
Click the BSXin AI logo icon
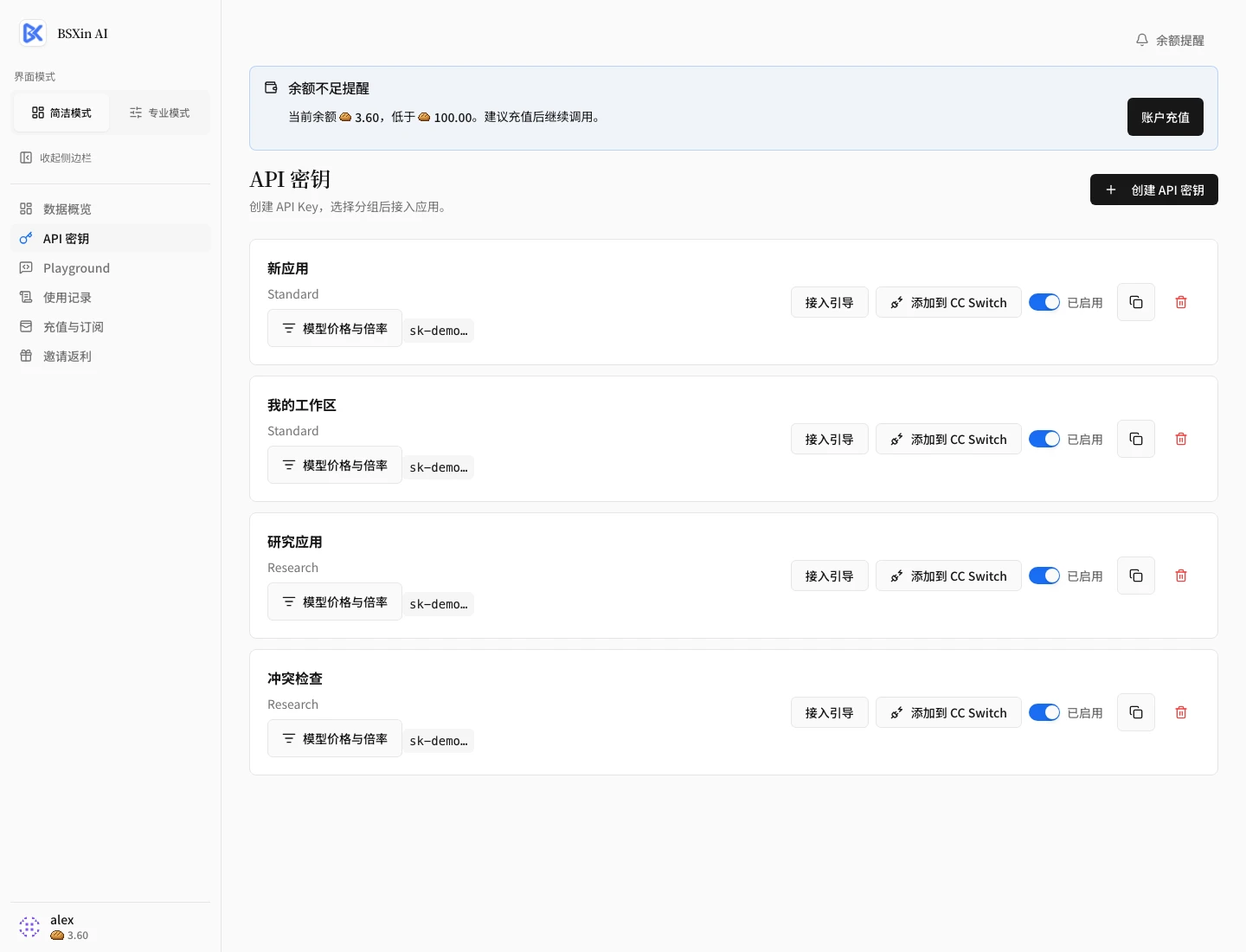33,33
